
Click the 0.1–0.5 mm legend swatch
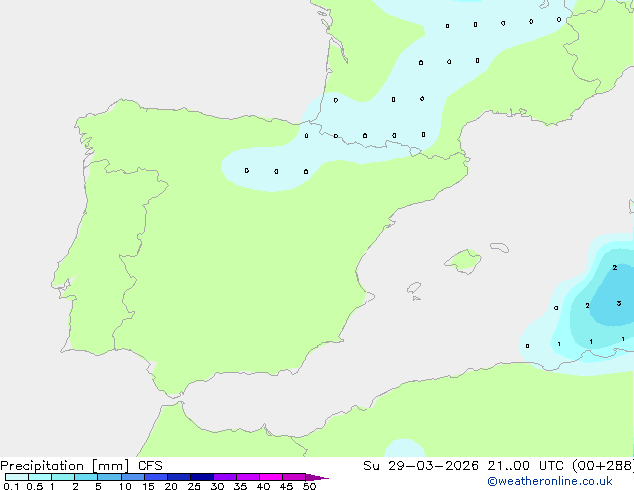pyautogui.click(x=17, y=477)
